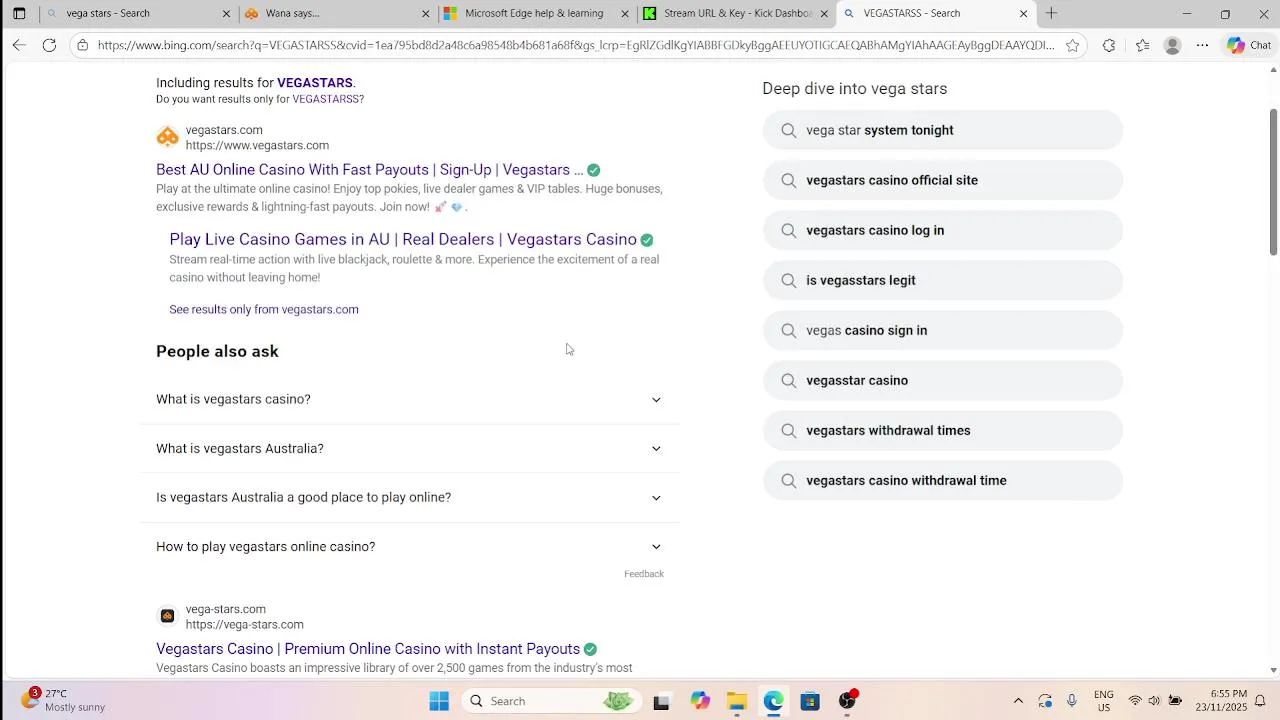Expand "What is vegastars casino?" question
Viewport: 1280px width, 720px height.
pyautogui.click(x=410, y=399)
